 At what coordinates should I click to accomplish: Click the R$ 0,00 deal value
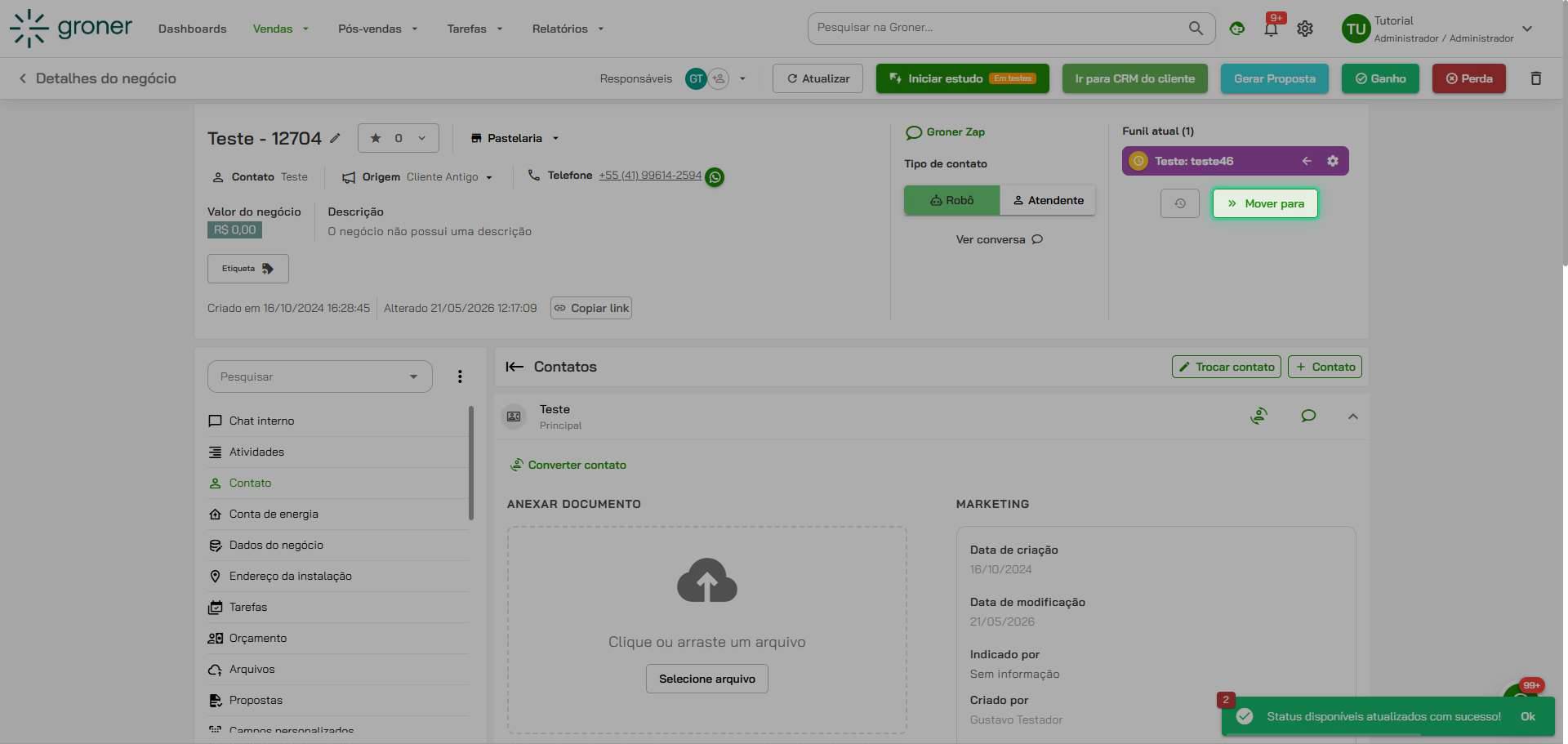(x=234, y=230)
